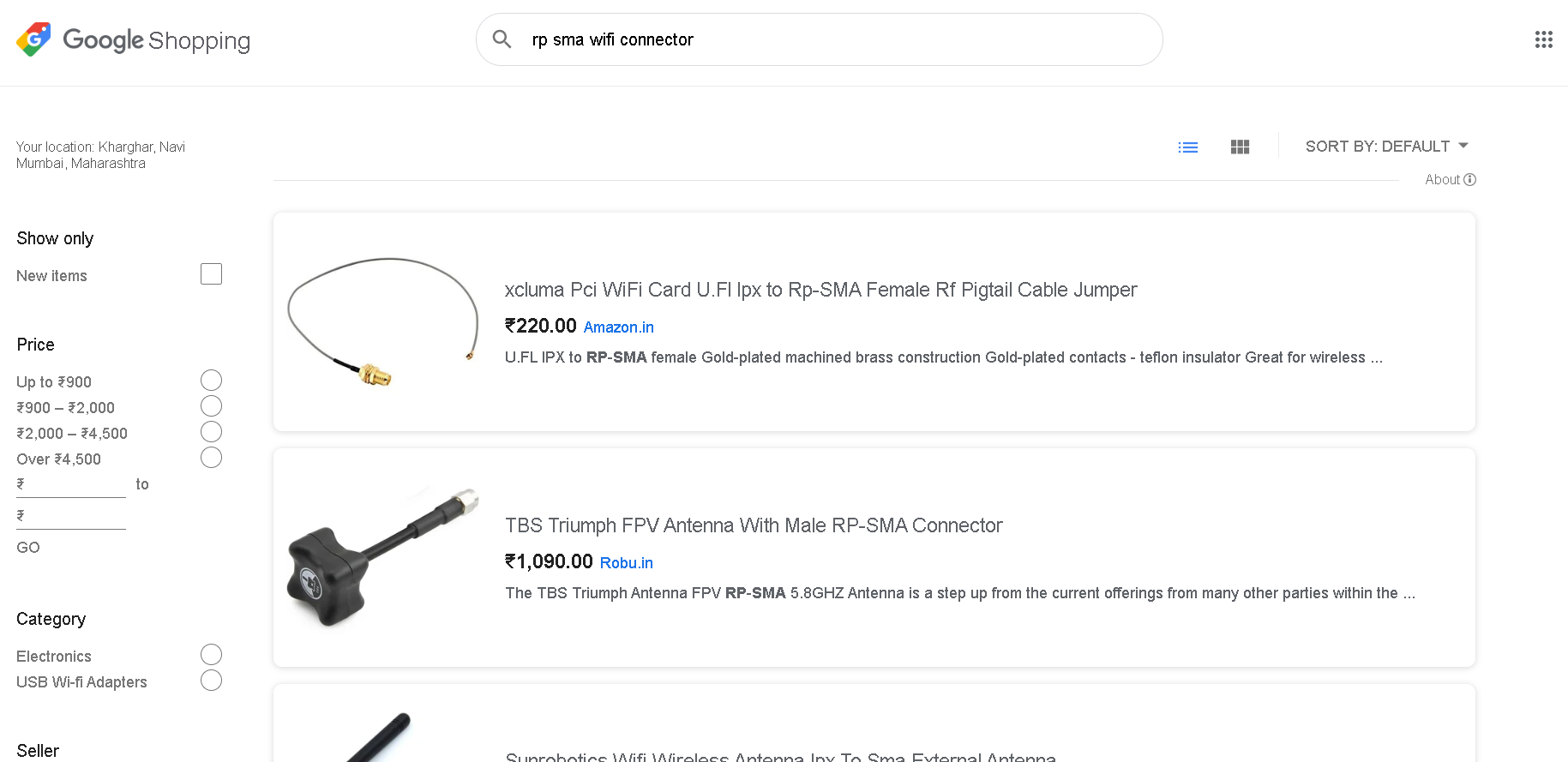Open the Robu.in seller link
This screenshot has height=762, width=1568.
626,563
